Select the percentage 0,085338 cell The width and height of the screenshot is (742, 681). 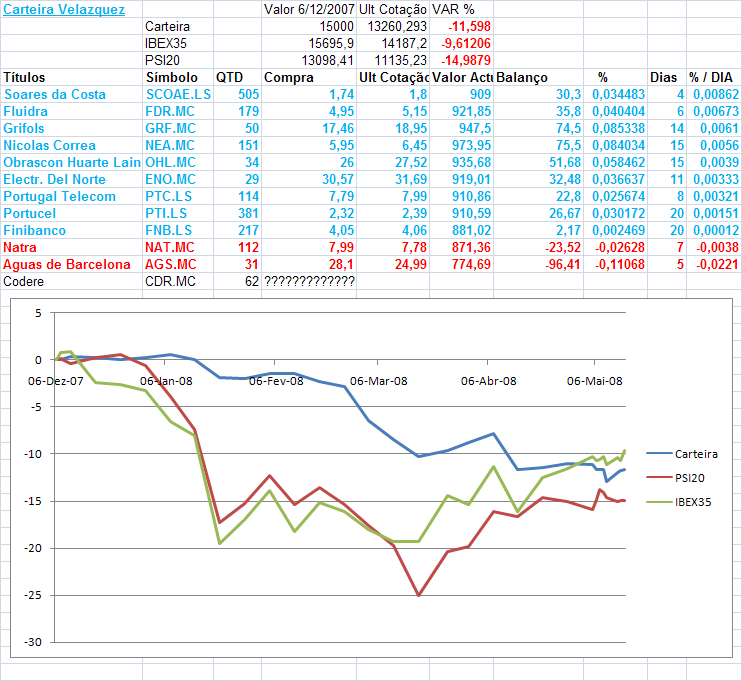[x=618, y=128]
